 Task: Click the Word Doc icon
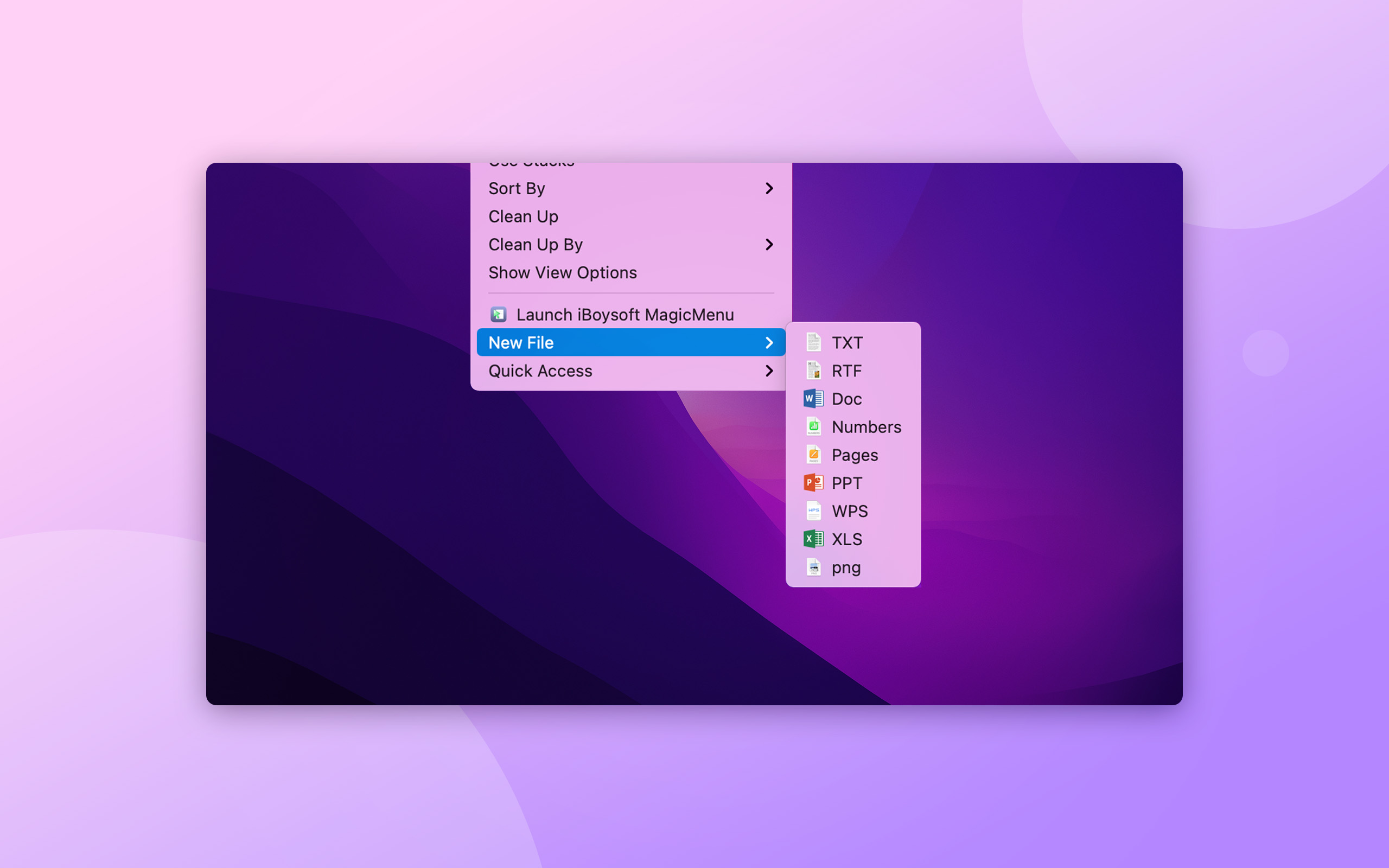[813, 398]
